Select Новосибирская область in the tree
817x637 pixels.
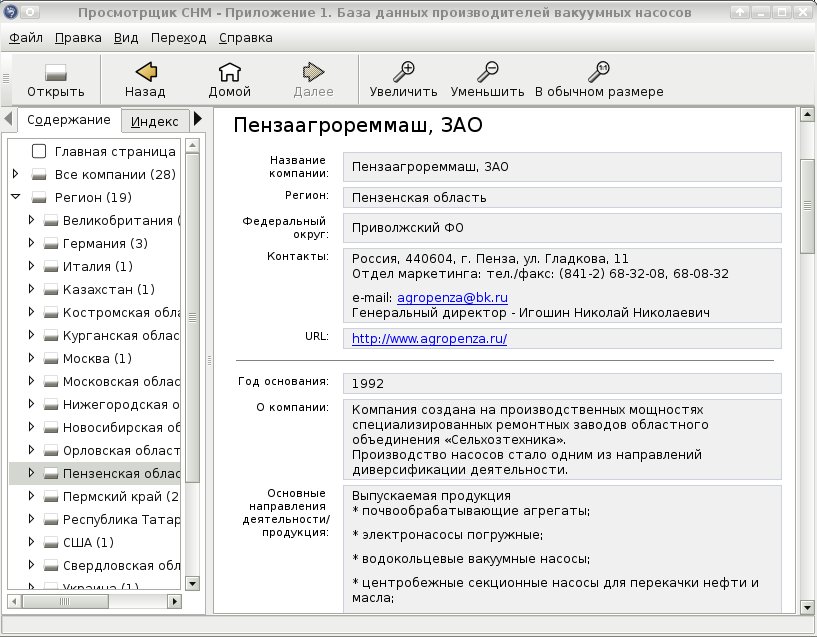coord(121,428)
